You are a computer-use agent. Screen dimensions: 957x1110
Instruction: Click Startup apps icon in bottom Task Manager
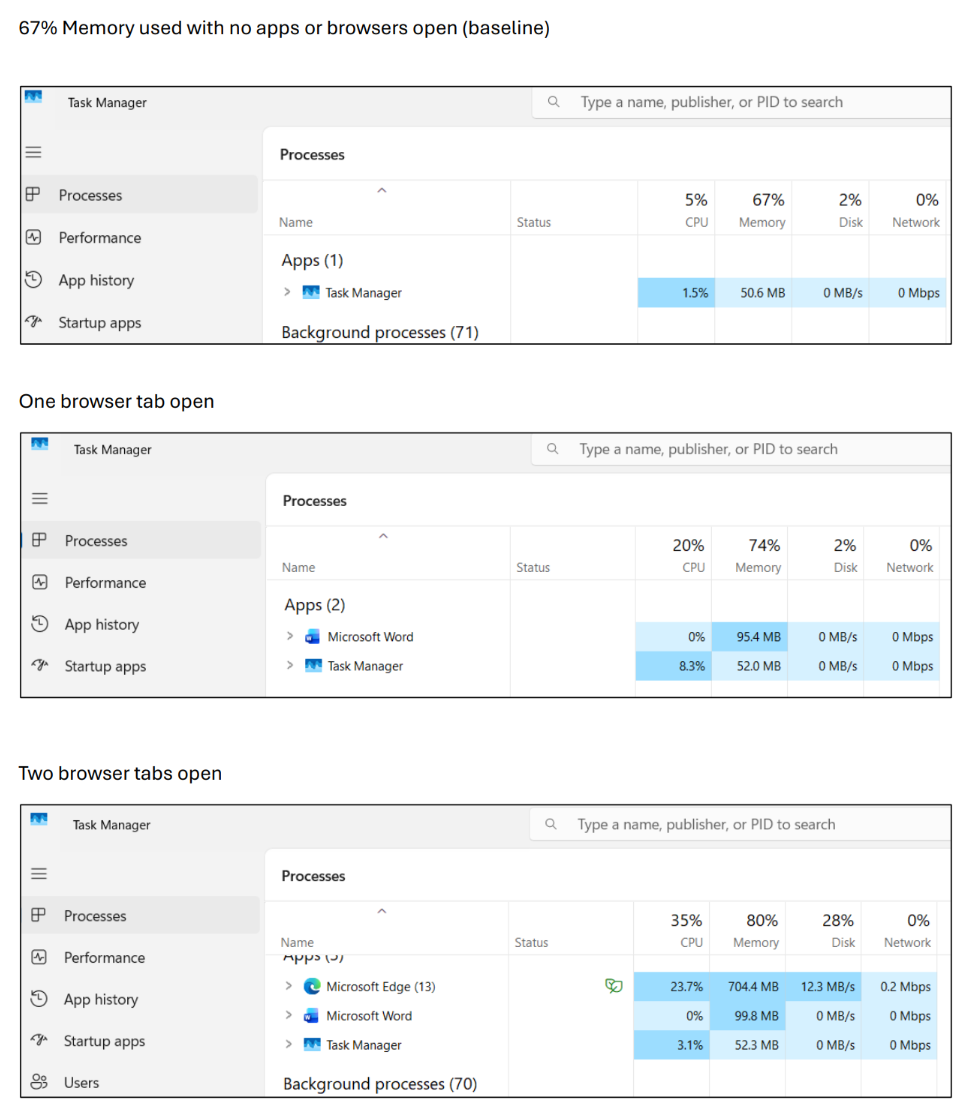[39, 1040]
